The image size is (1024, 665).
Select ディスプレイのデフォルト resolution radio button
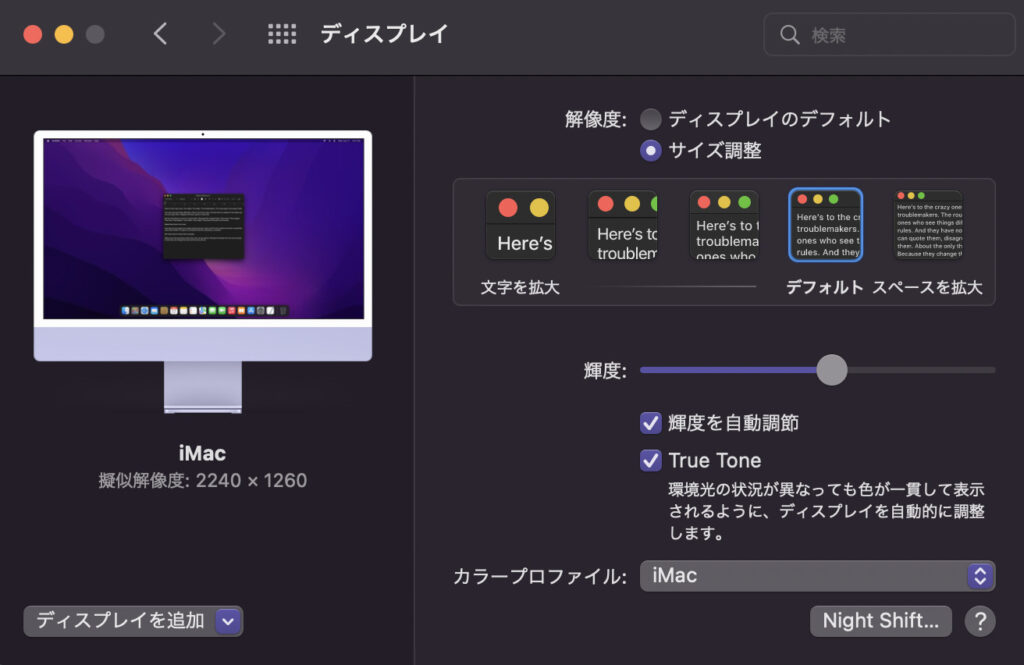click(x=650, y=120)
